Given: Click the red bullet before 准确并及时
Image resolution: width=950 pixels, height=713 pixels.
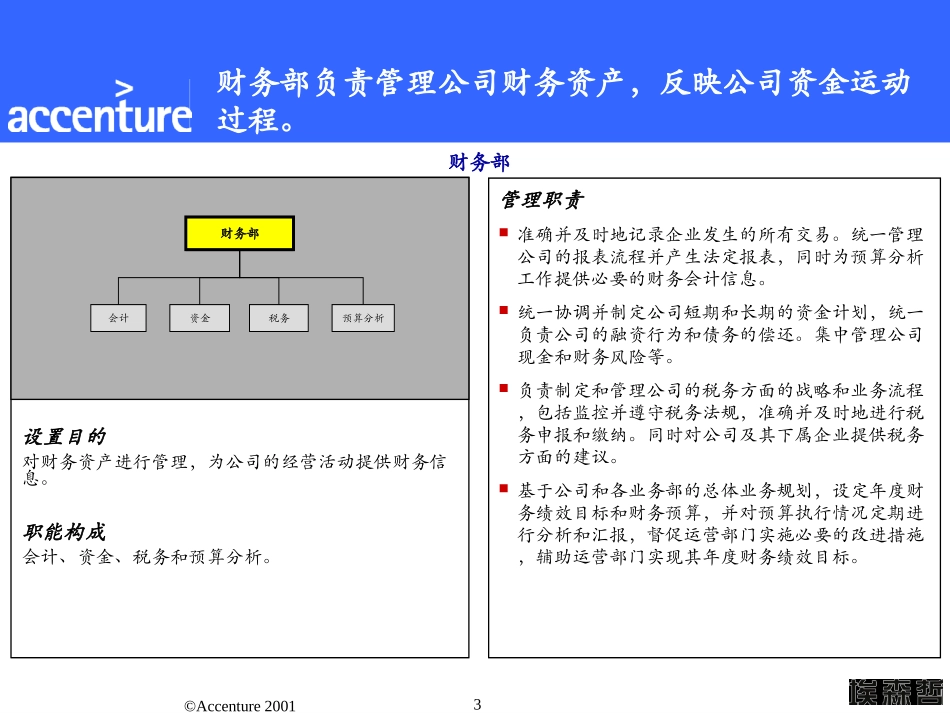Looking at the screenshot, I should pos(503,232).
